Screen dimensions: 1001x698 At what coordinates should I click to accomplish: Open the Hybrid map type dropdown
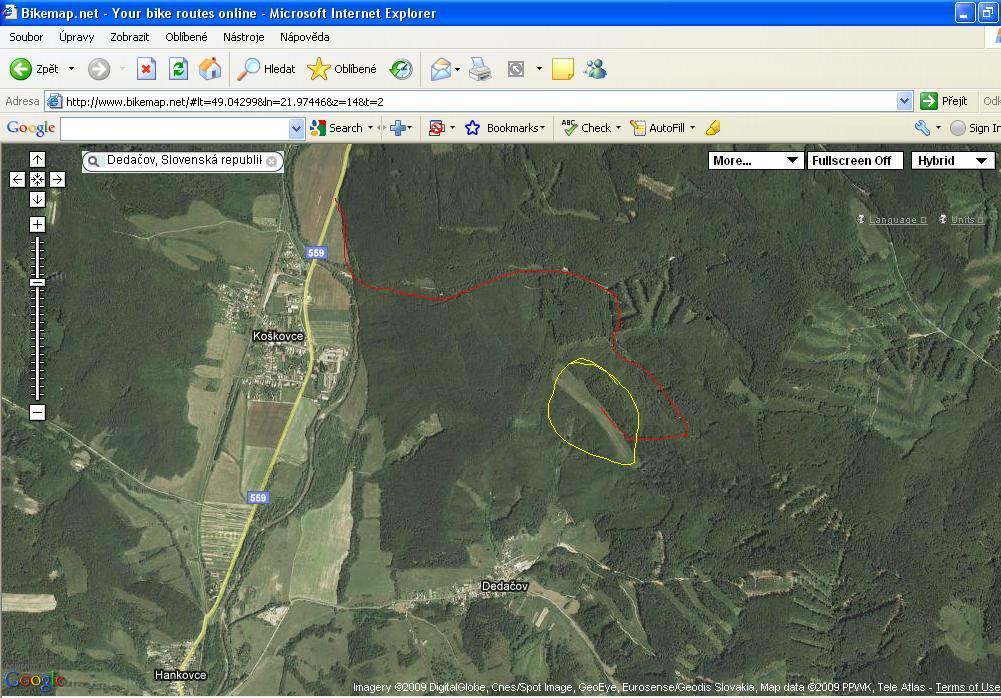(952, 160)
